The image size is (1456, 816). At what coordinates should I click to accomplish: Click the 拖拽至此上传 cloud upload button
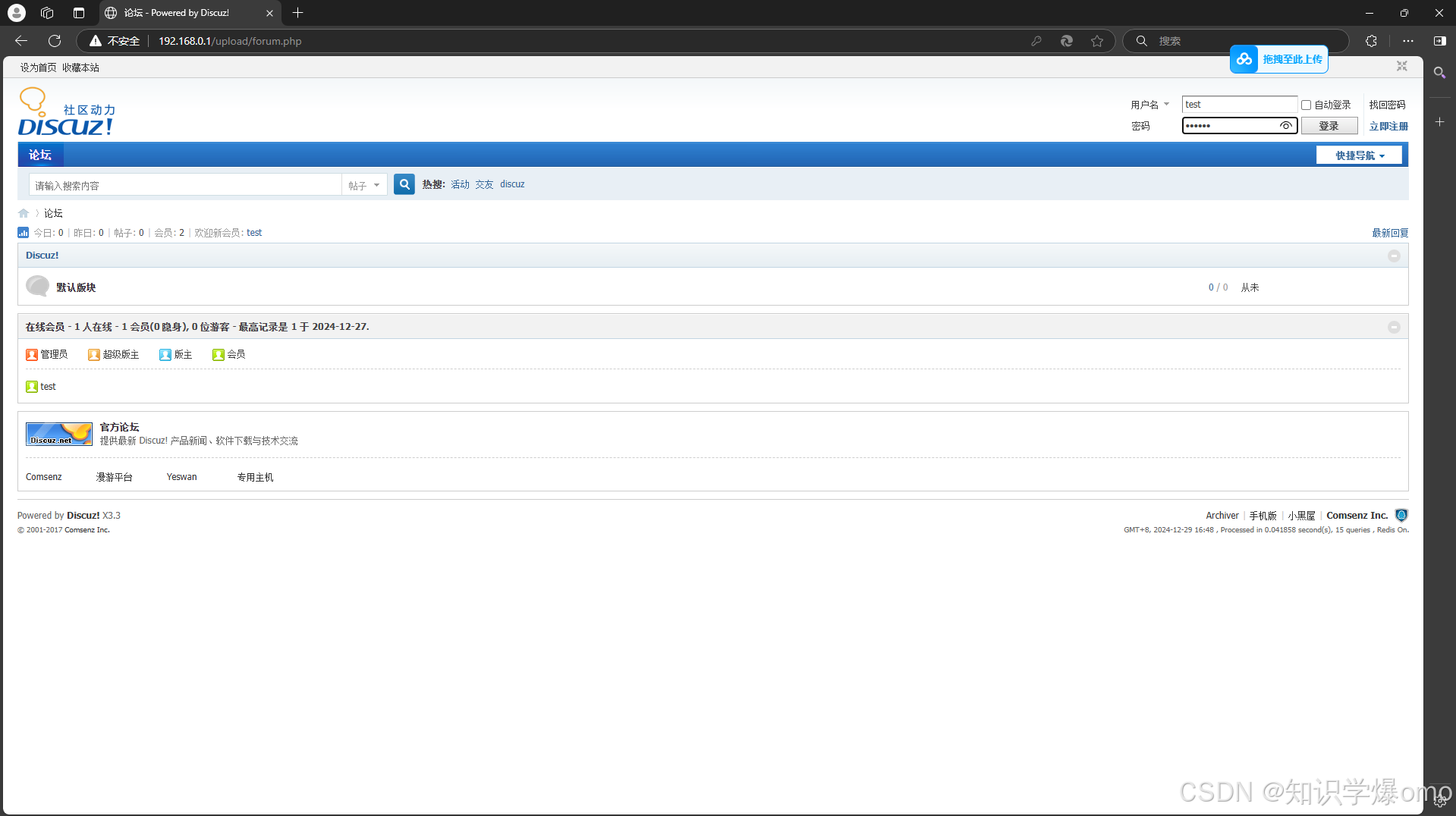point(1278,59)
